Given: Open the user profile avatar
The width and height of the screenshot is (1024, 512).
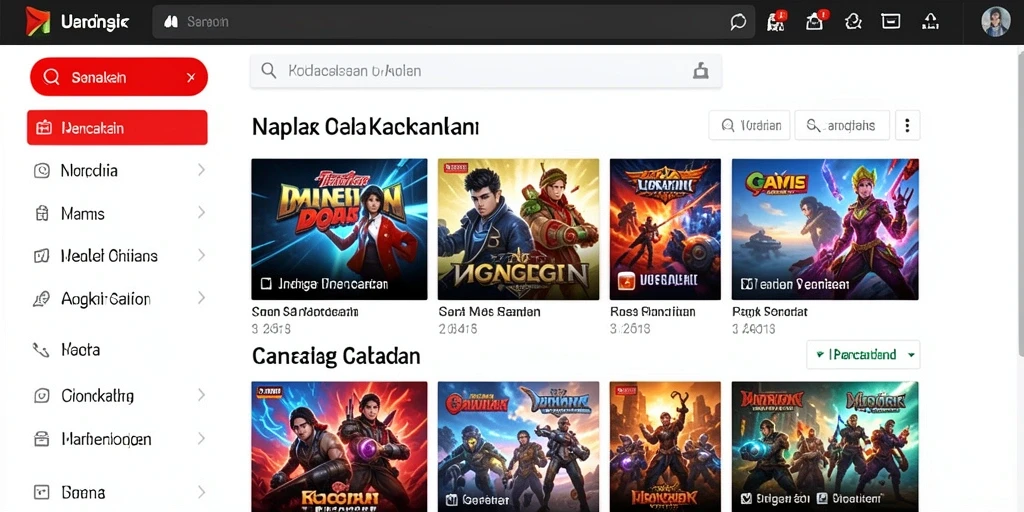Looking at the screenshot, I should [995, 22].
